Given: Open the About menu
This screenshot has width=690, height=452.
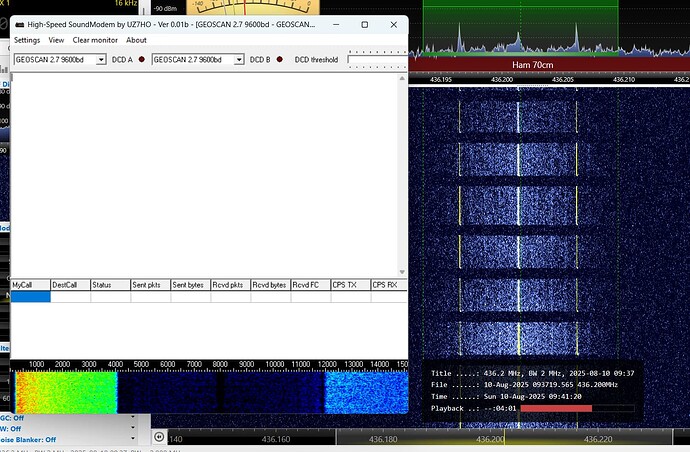Looking at the screenshot, I should pyautogui.click(x=136, y=40).
